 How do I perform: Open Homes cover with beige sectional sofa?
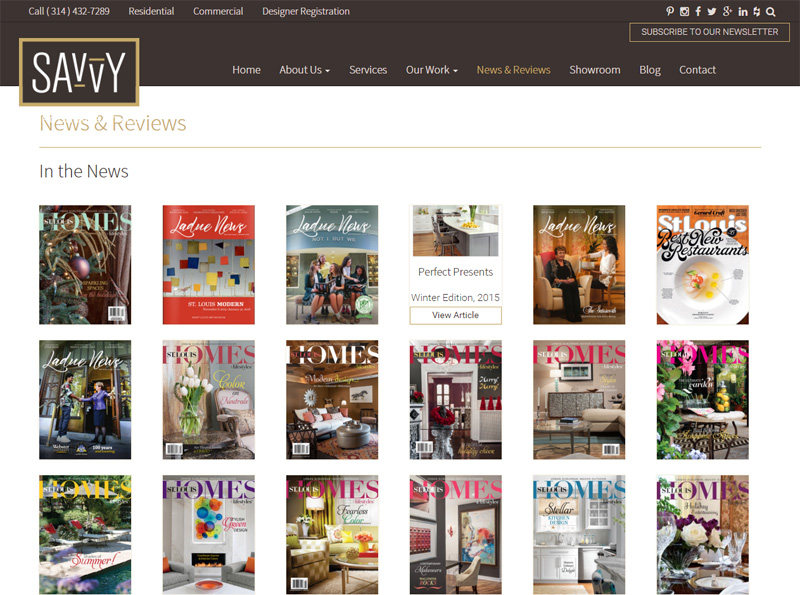pos(579,400)
